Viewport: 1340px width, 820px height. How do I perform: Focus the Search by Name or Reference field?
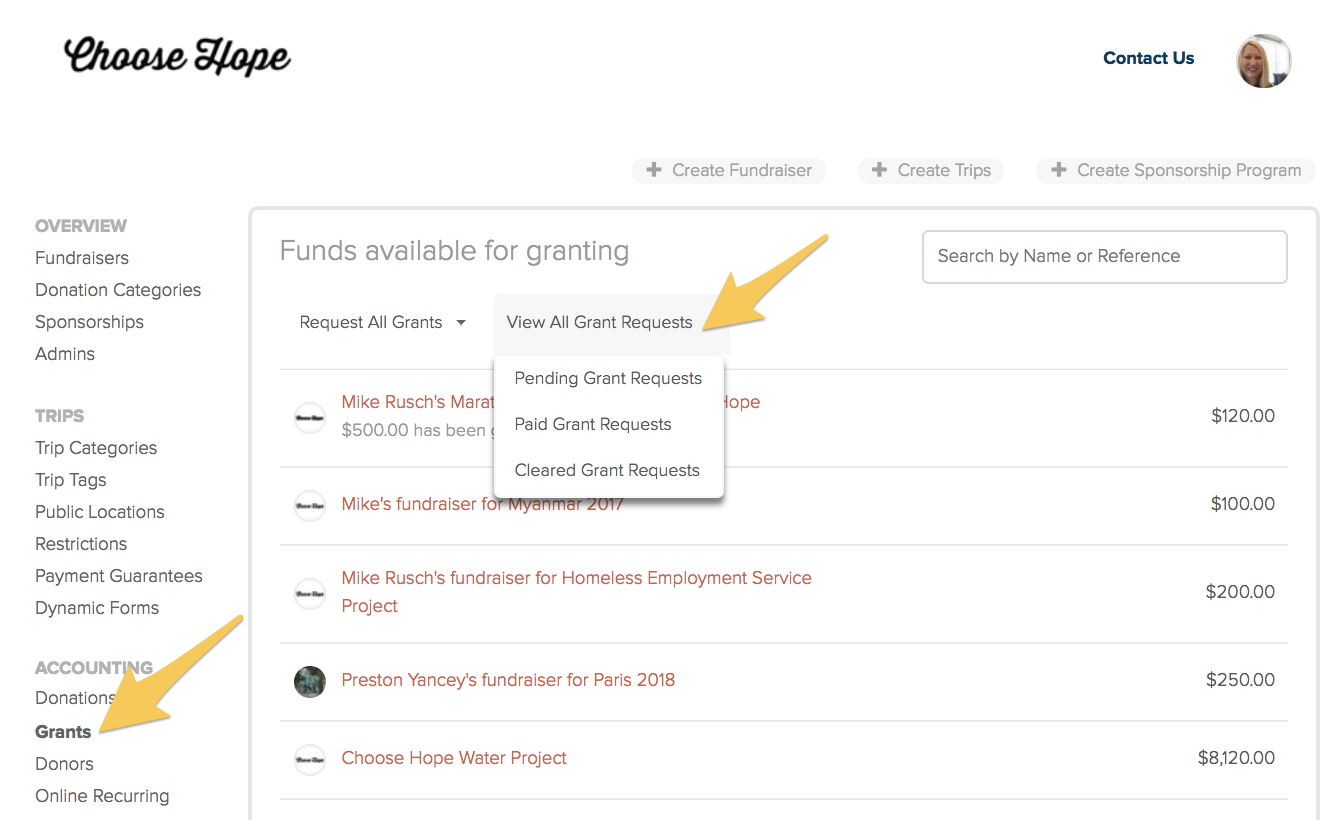[x=1105, y=257]
